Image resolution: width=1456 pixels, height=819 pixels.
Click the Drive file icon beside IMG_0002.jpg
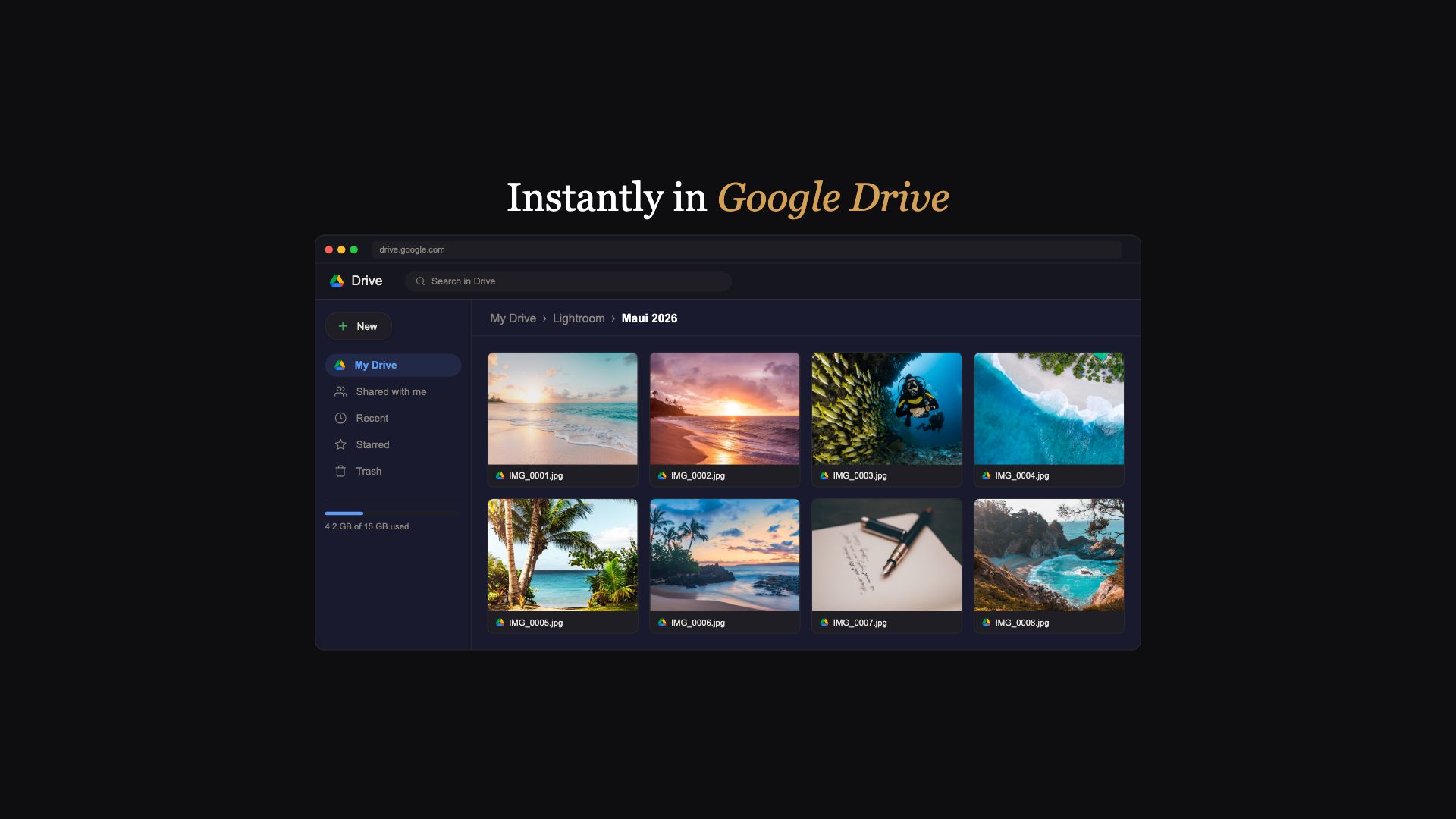pos(662,475)
